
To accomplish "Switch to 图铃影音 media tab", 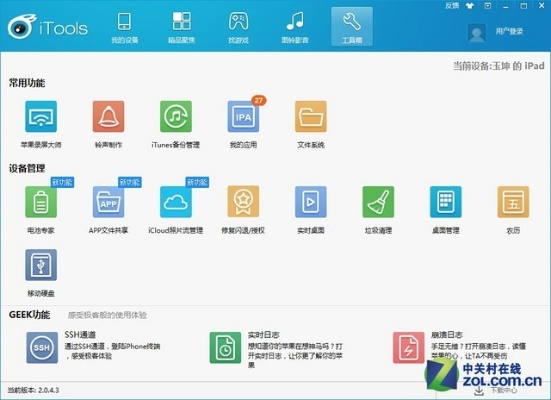I will pyautogui.click(x=295, y=27).
